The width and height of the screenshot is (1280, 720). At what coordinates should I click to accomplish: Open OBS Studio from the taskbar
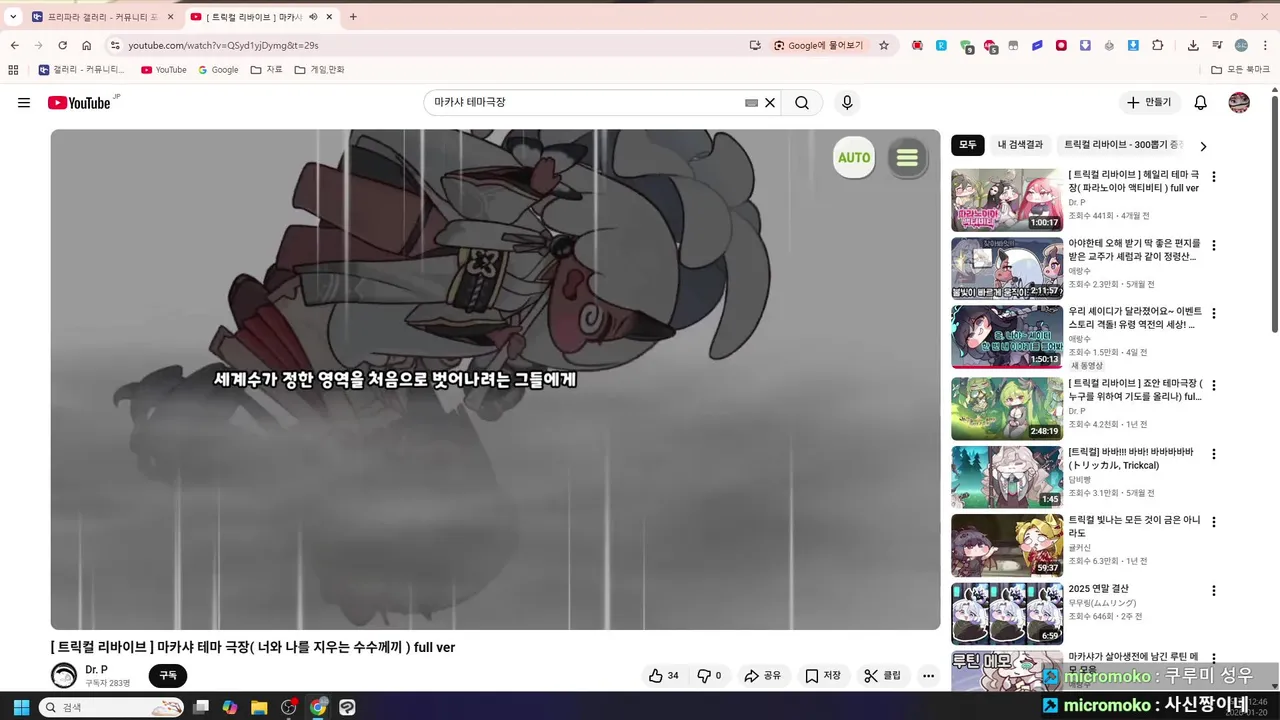point(289,707)
